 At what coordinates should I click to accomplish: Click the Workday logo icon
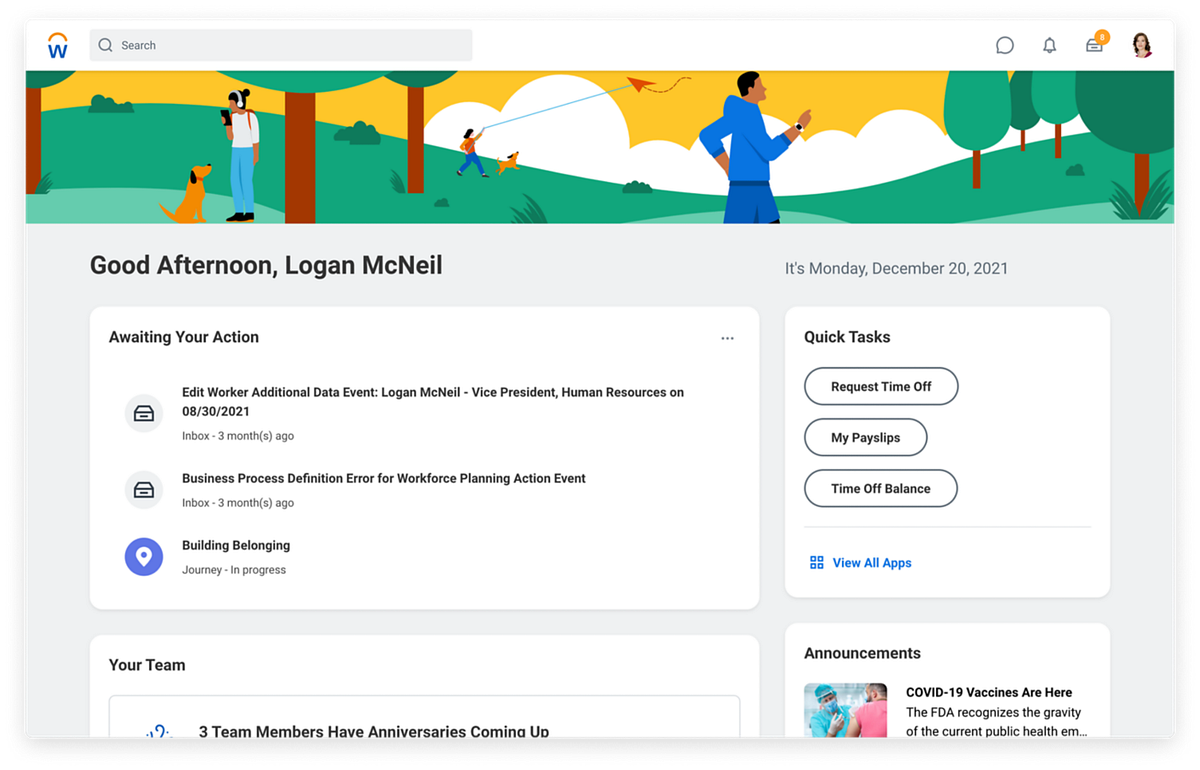pyautogui.click(x=57, y=44)
